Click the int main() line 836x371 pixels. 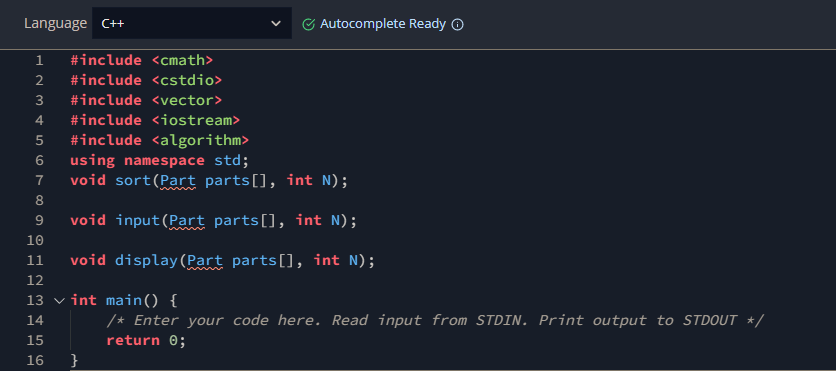(124, 301)
